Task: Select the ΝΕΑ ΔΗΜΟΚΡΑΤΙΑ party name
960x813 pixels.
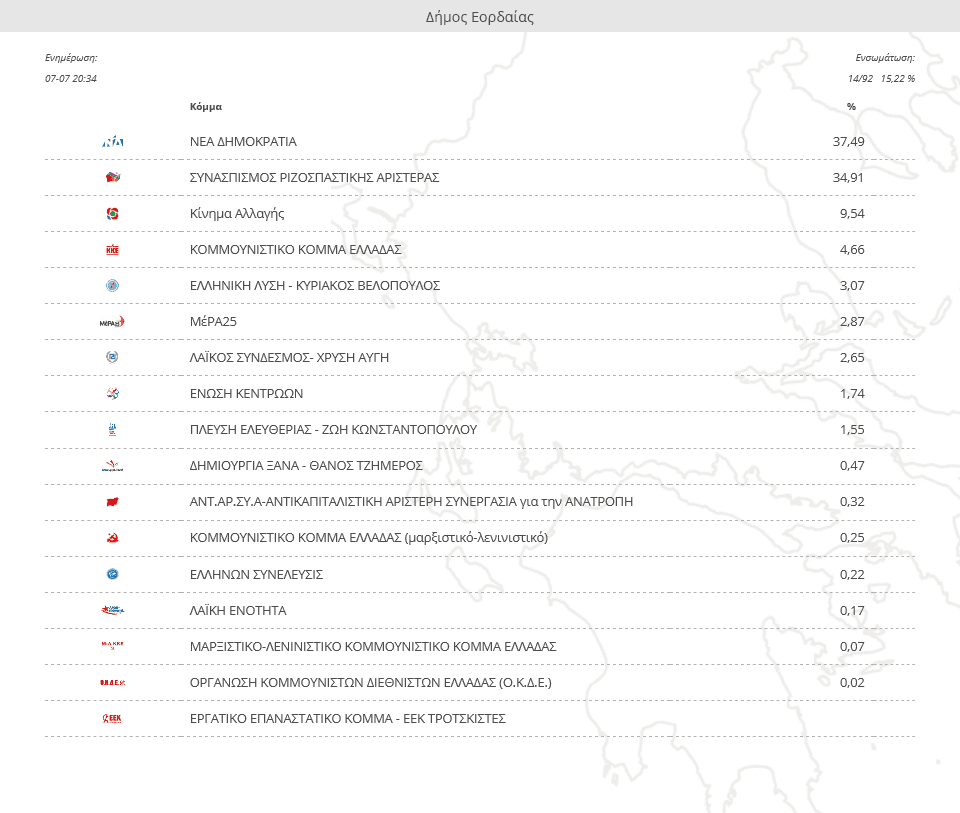Action: [x=243, y=142]
